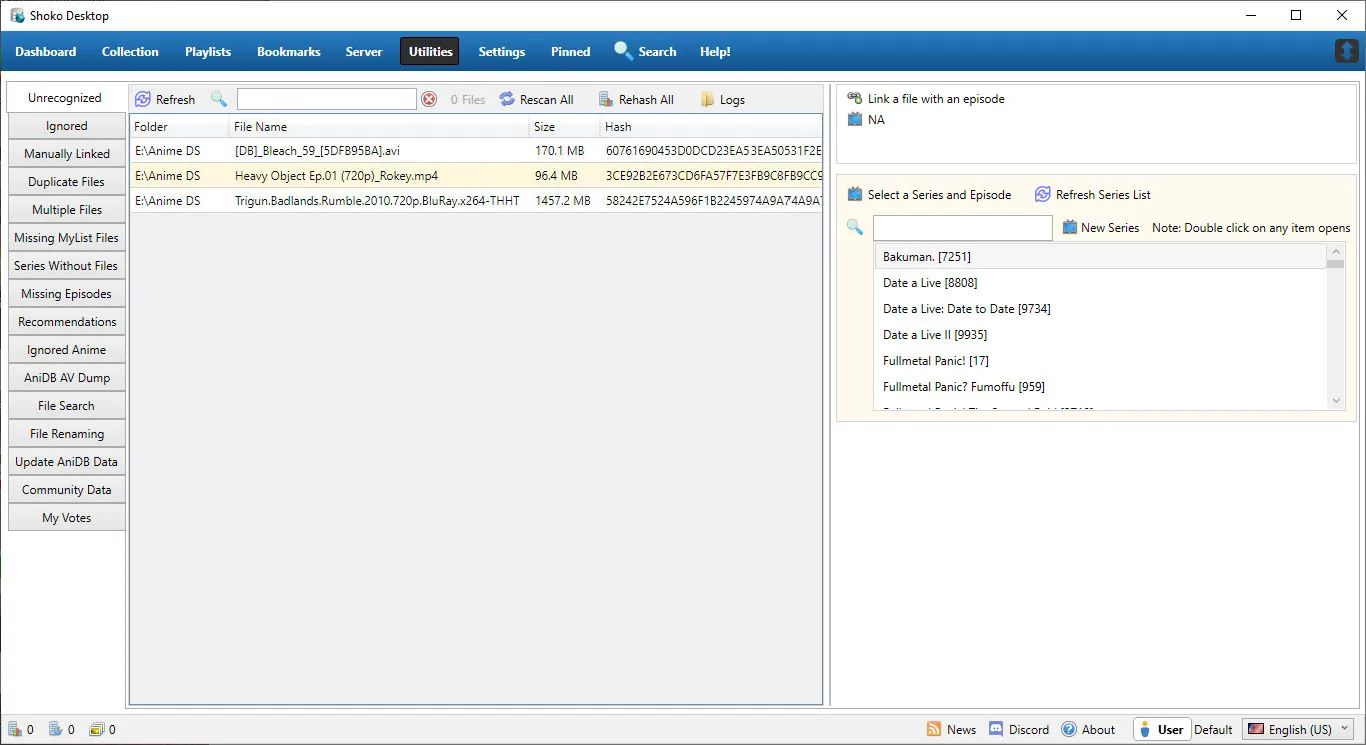The image size is (1366, 745).
Task: Sort by the File Name column header
Action: point(379,127)
